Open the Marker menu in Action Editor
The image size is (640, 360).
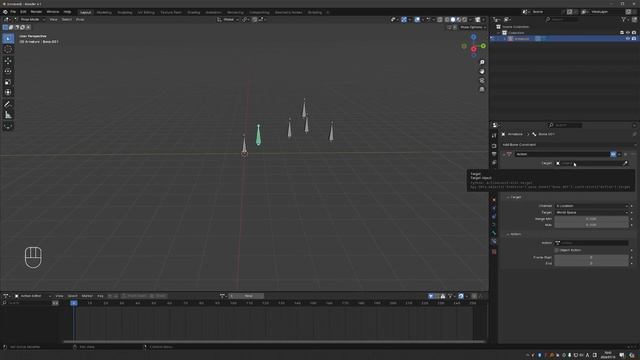tap(87, 296)
